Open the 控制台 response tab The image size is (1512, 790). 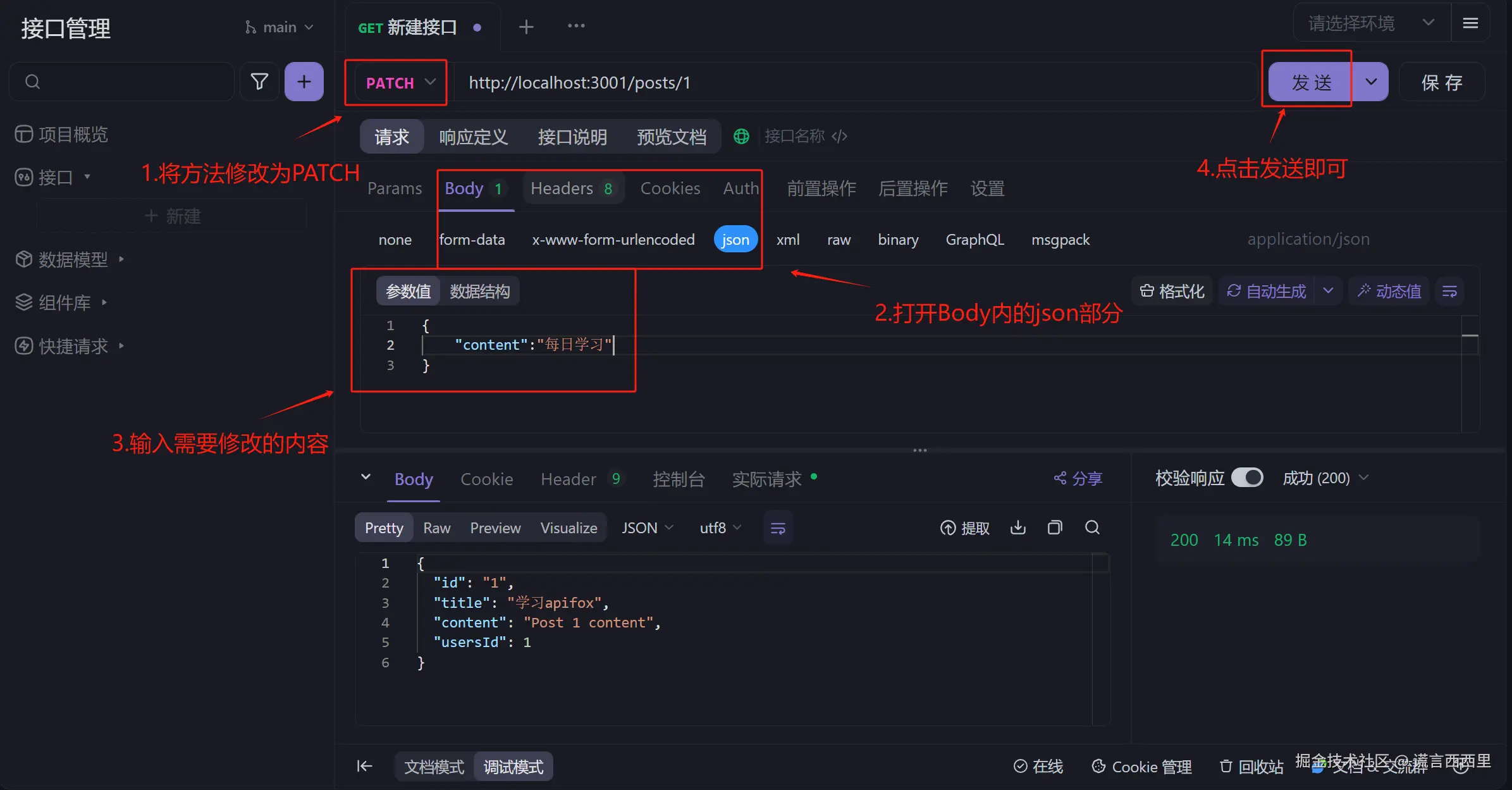tap(678, 479)
